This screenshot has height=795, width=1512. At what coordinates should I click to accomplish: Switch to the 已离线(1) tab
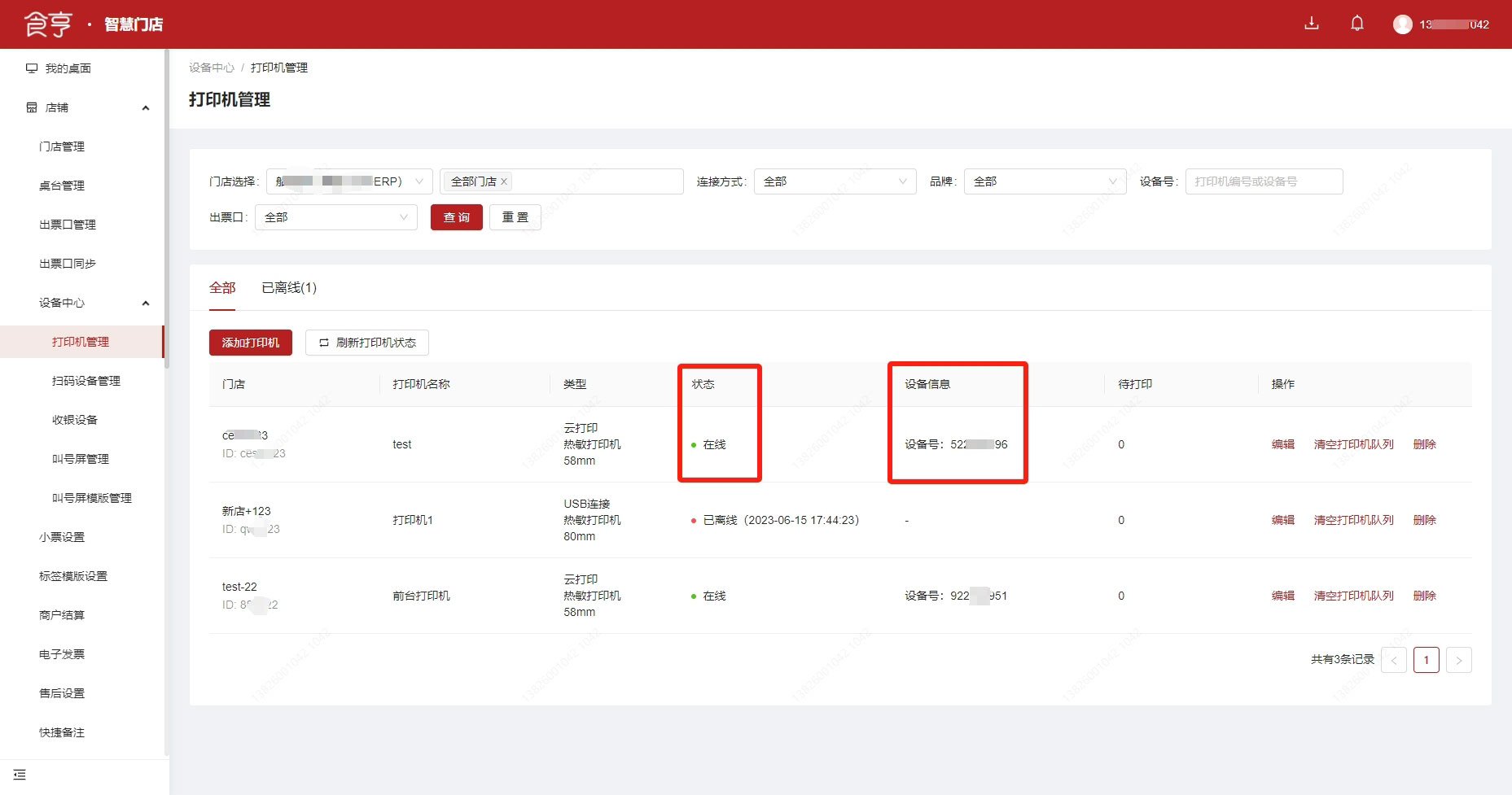pyautogui.click(x=289, y=288)
